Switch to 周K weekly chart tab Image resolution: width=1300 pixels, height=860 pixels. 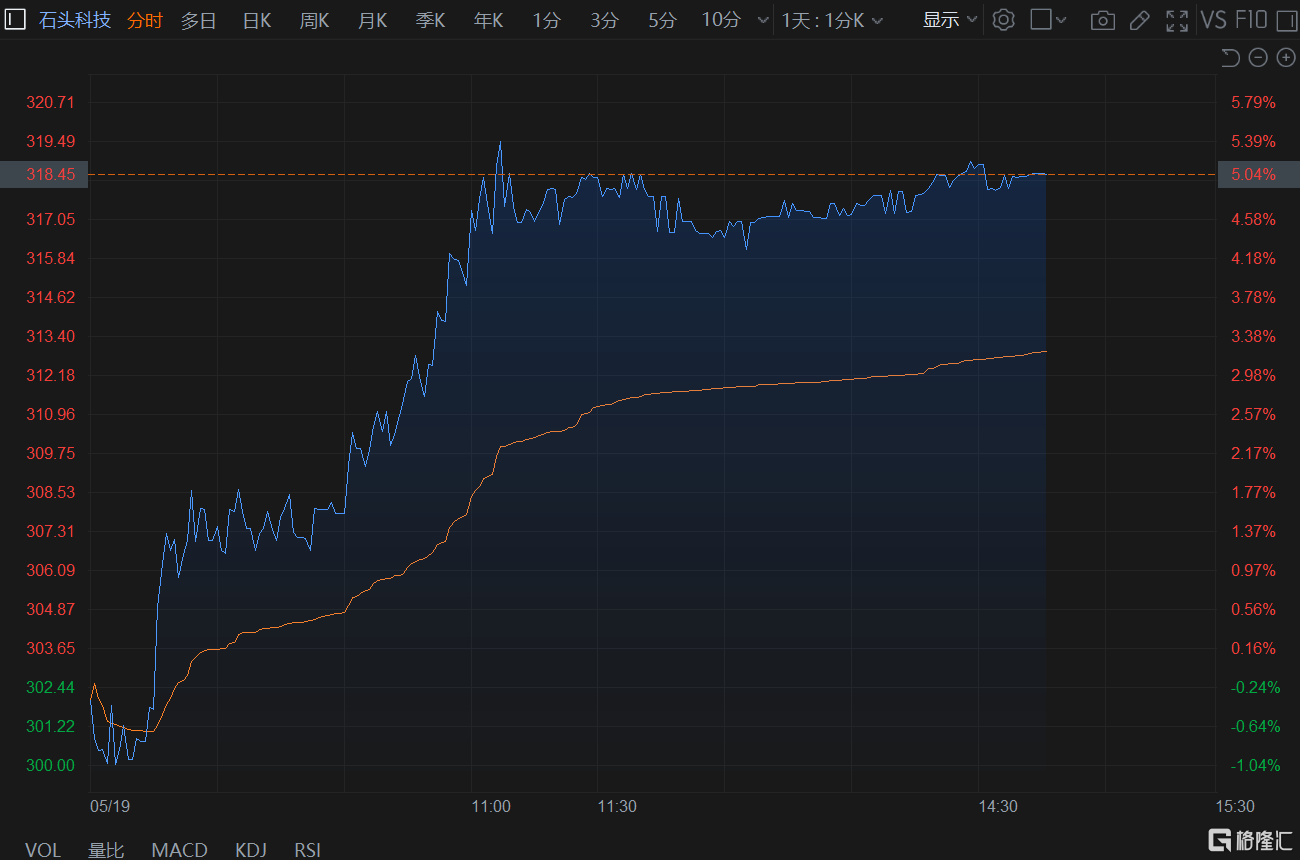point(314,20)
